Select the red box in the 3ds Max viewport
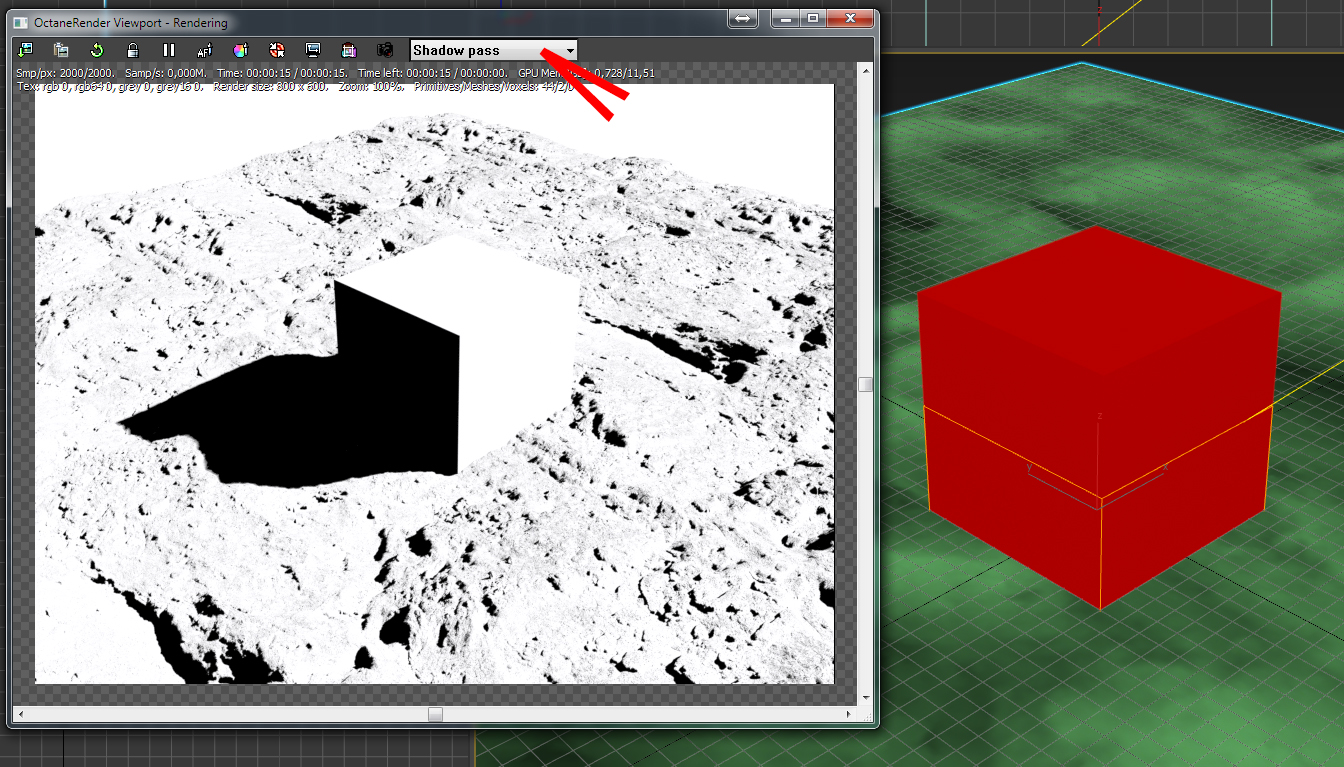Screen dimensions: 1344x767 tap(1099, 417)
